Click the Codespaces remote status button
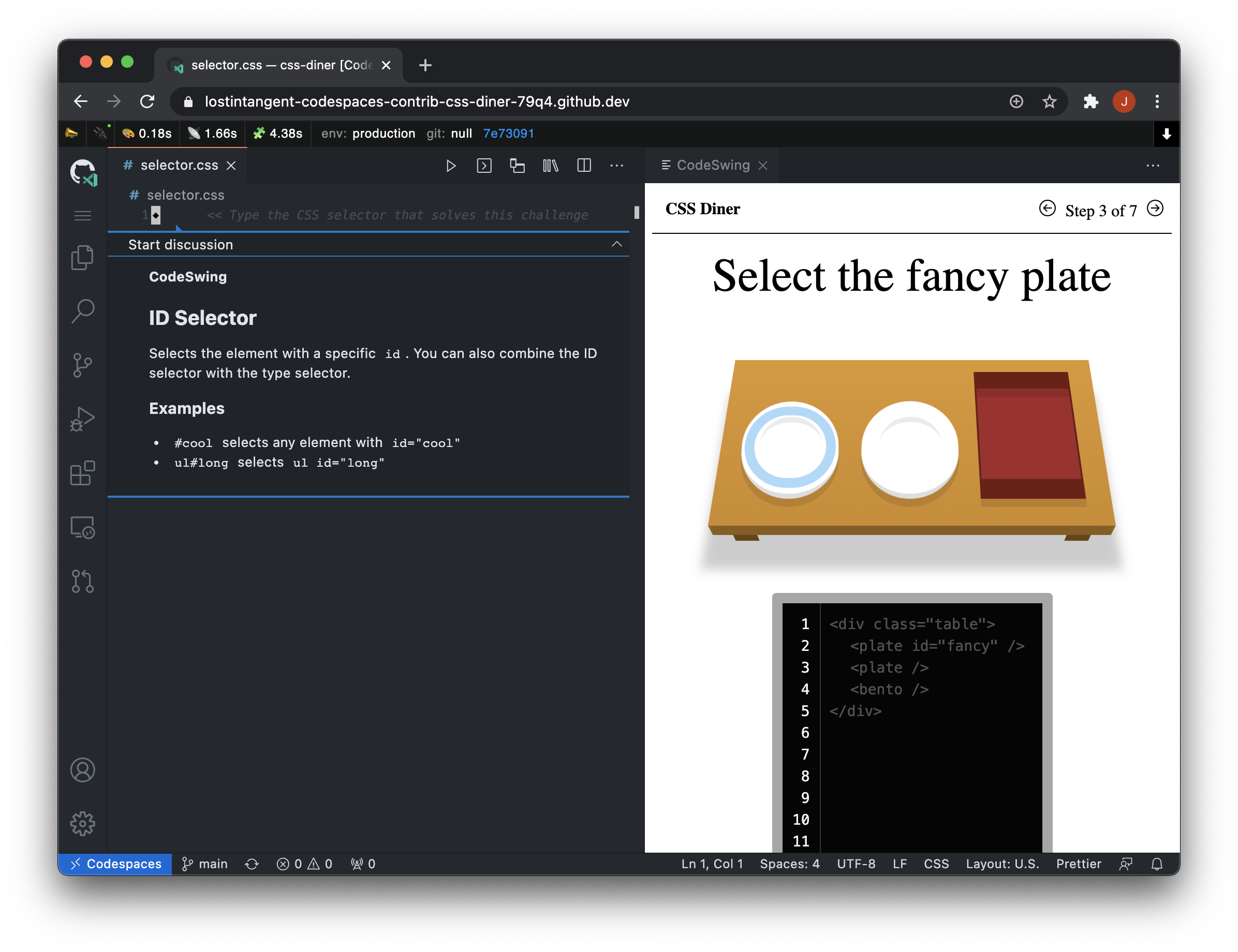Screen dimensions: 1238x952 [115, 864]
